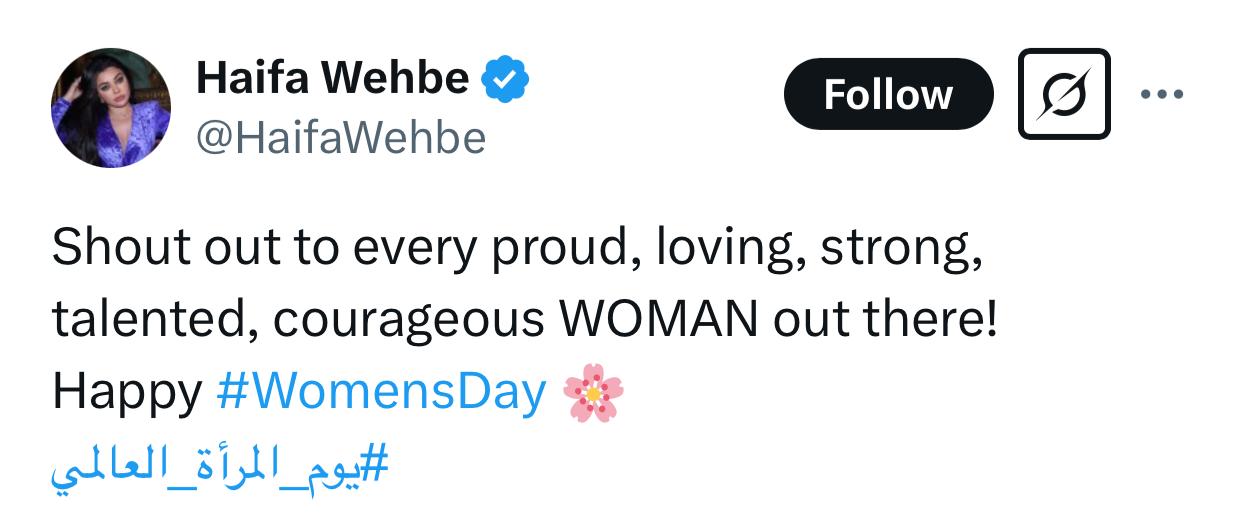Click the @HaifaWehbe handle
The height and width of the screenshot is (525, 1242).
pyautogui.click(x=341, y=137)
